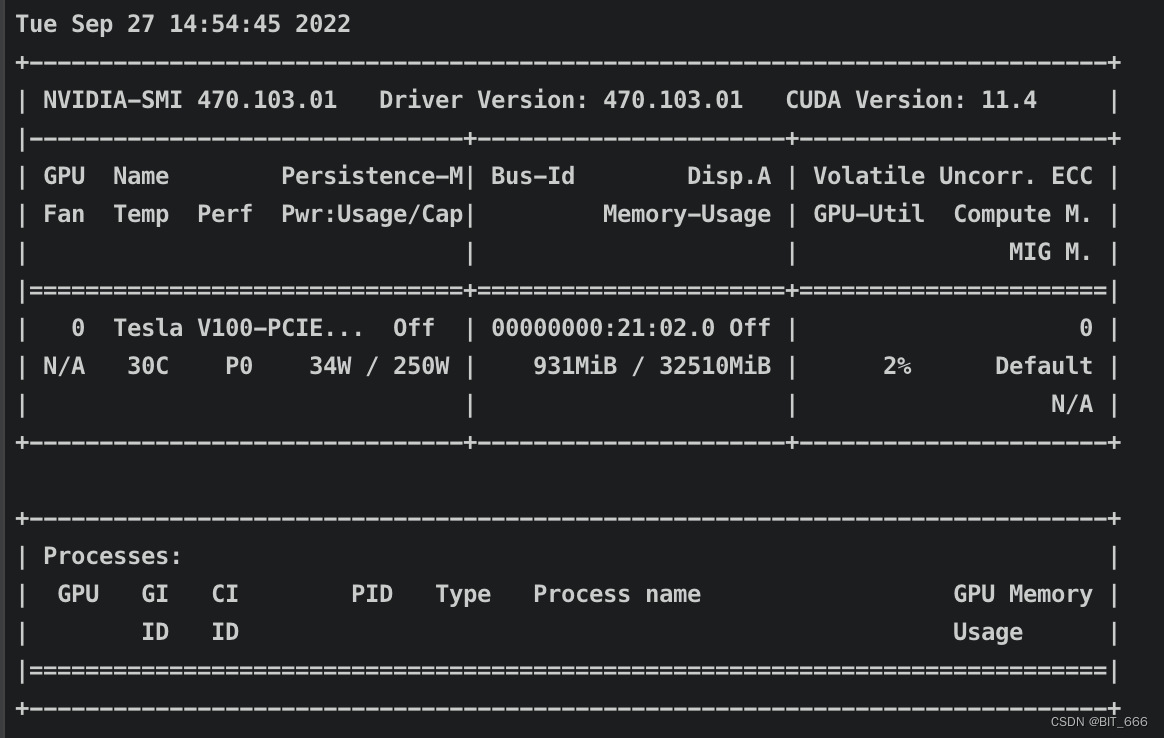Click the Processes: section label
The height and width of the screenshot is (738, 1164).
pyautogui.click(x=112, y=557)
